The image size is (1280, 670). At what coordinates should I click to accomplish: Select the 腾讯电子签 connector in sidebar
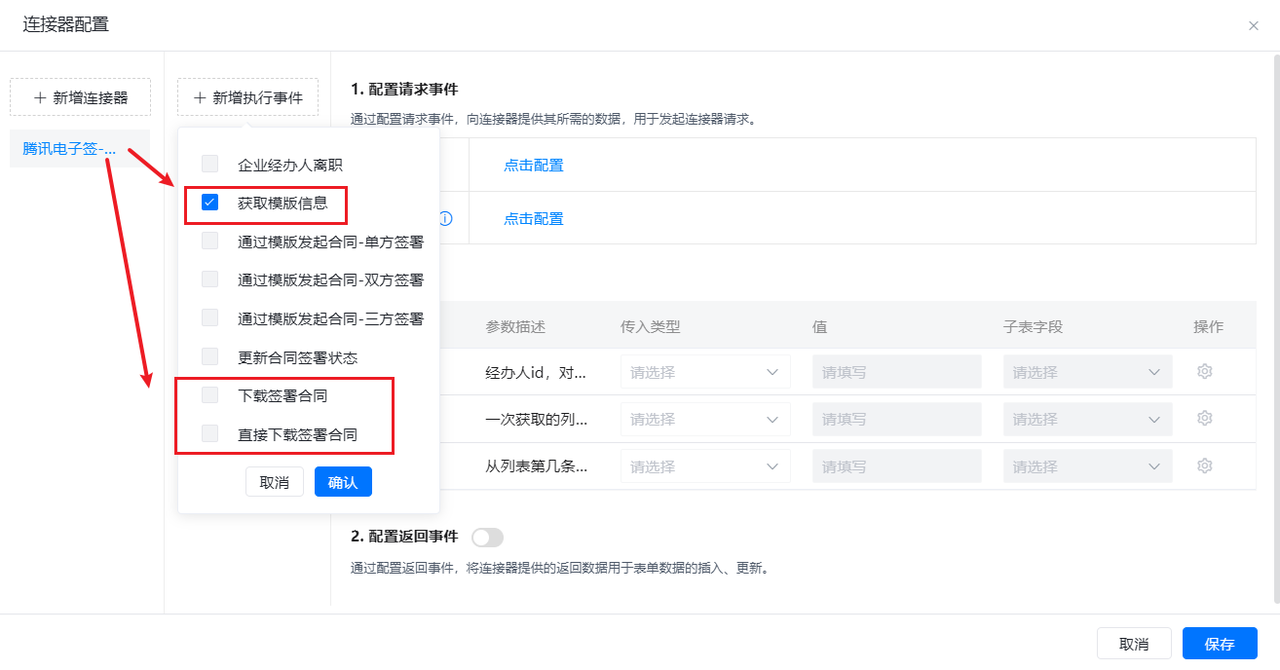click(70, 149)
